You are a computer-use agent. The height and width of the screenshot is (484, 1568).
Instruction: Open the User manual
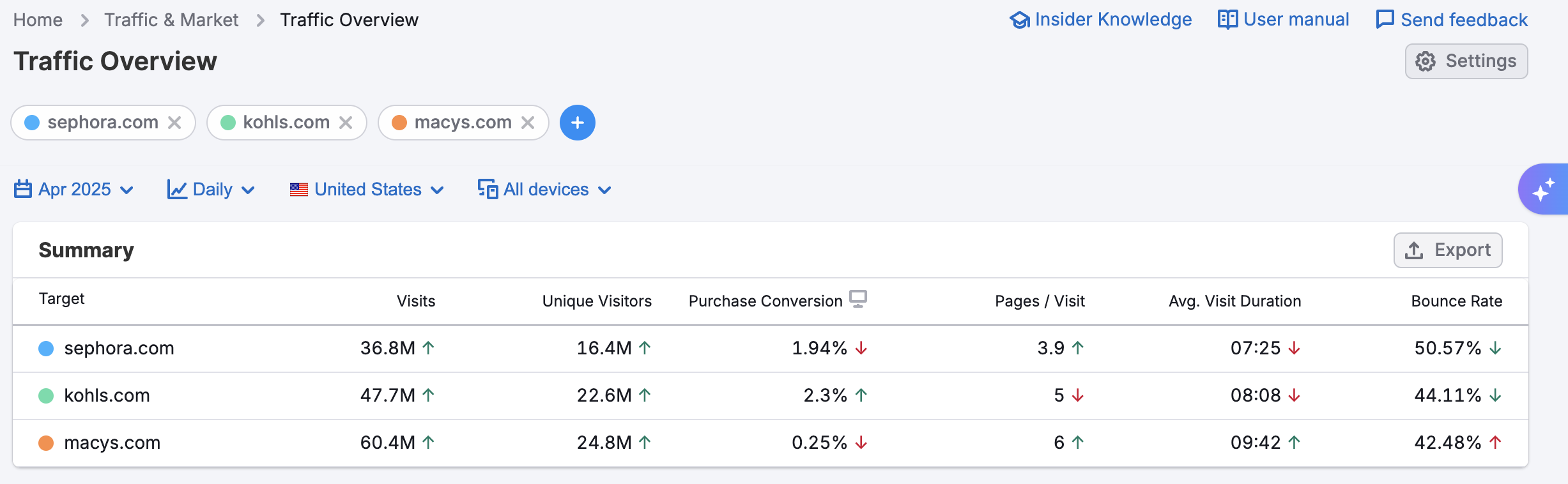point(1284,20)
